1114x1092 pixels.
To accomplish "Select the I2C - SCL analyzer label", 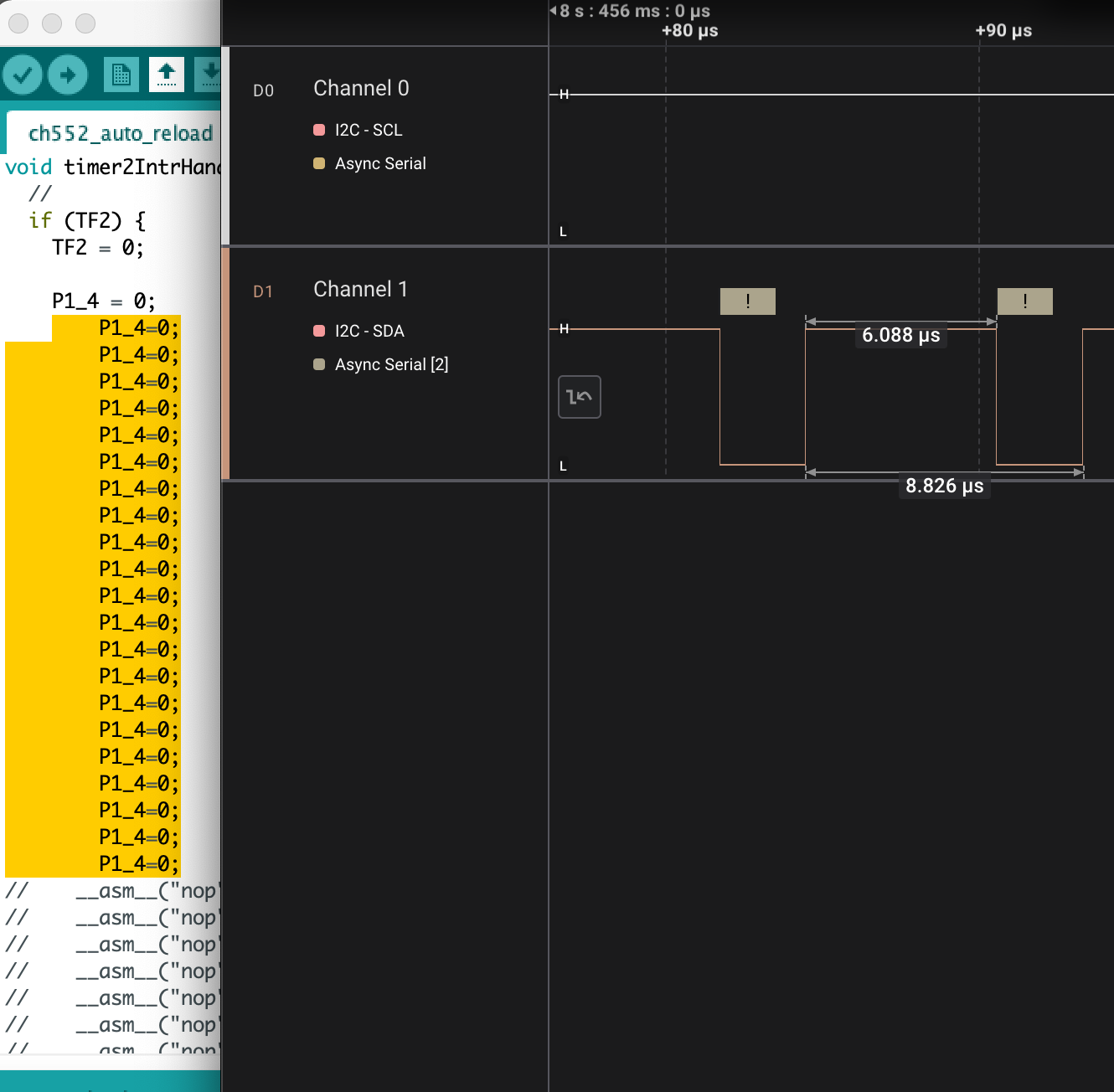I will tap(369, 130).
